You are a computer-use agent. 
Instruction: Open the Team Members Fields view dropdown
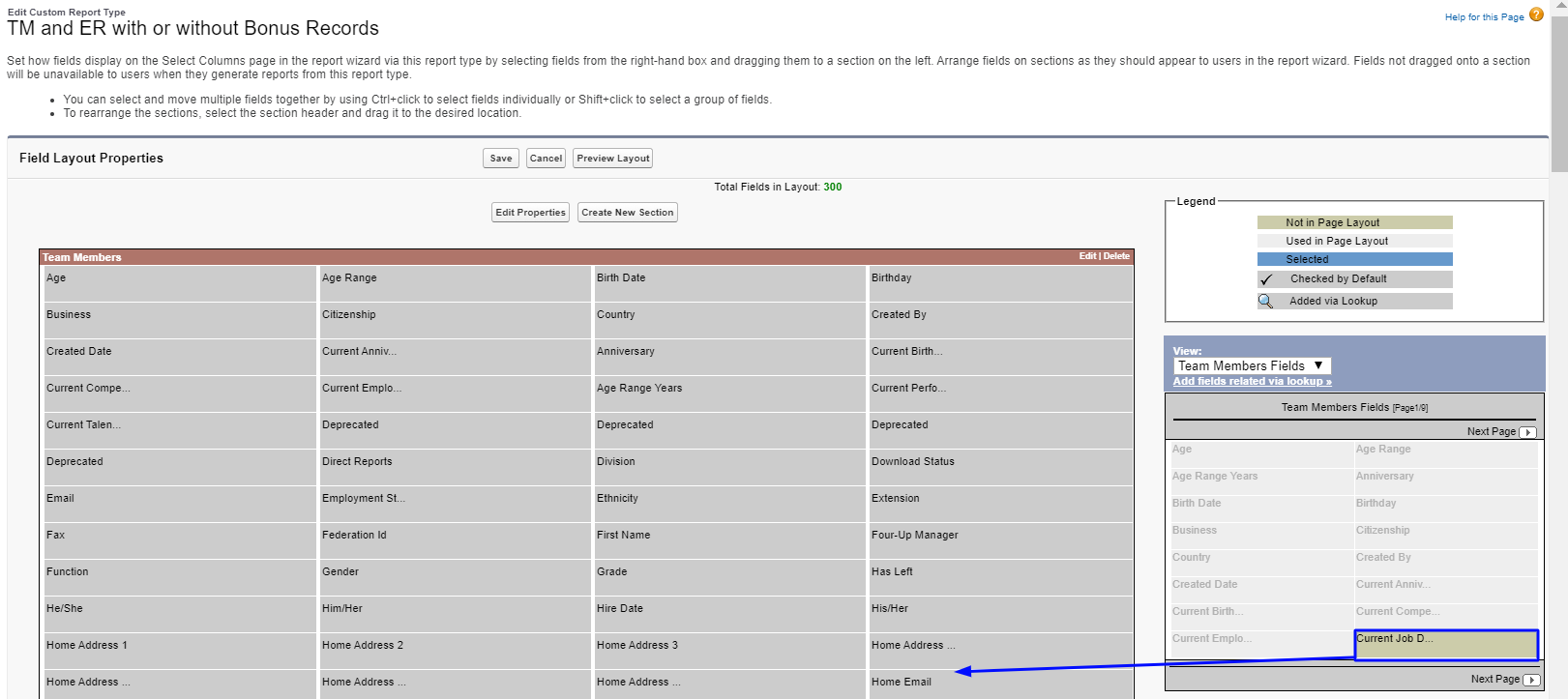(x=1252, y=365)
